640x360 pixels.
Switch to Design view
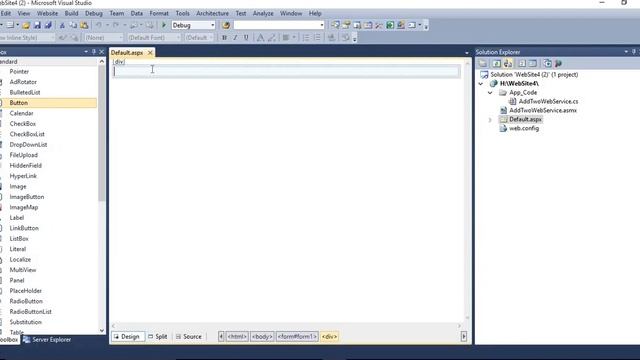pyautogui.click(x=127, y=337)
